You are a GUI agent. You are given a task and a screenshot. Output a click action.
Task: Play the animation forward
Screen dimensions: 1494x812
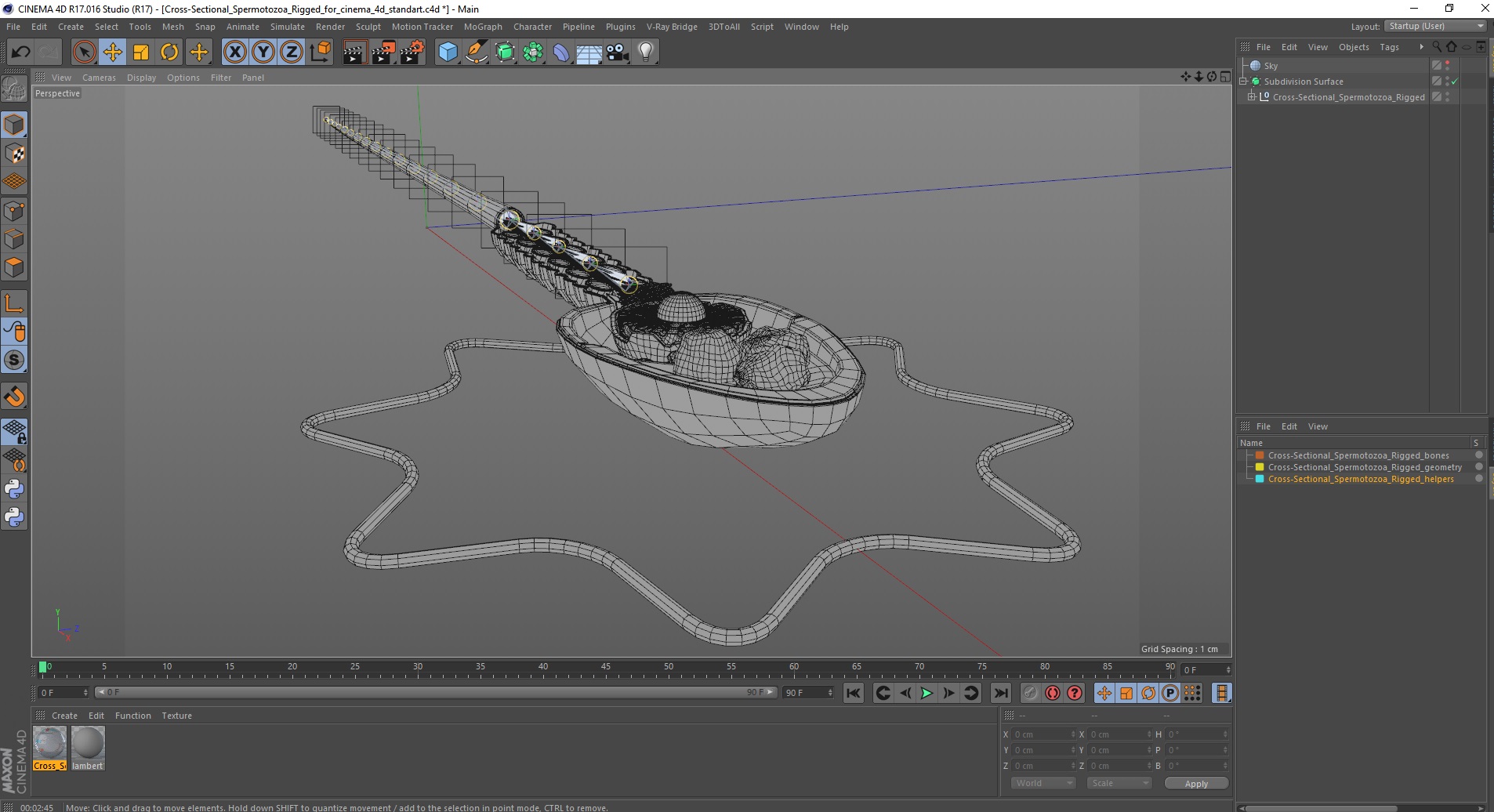(x=926, y=693)
